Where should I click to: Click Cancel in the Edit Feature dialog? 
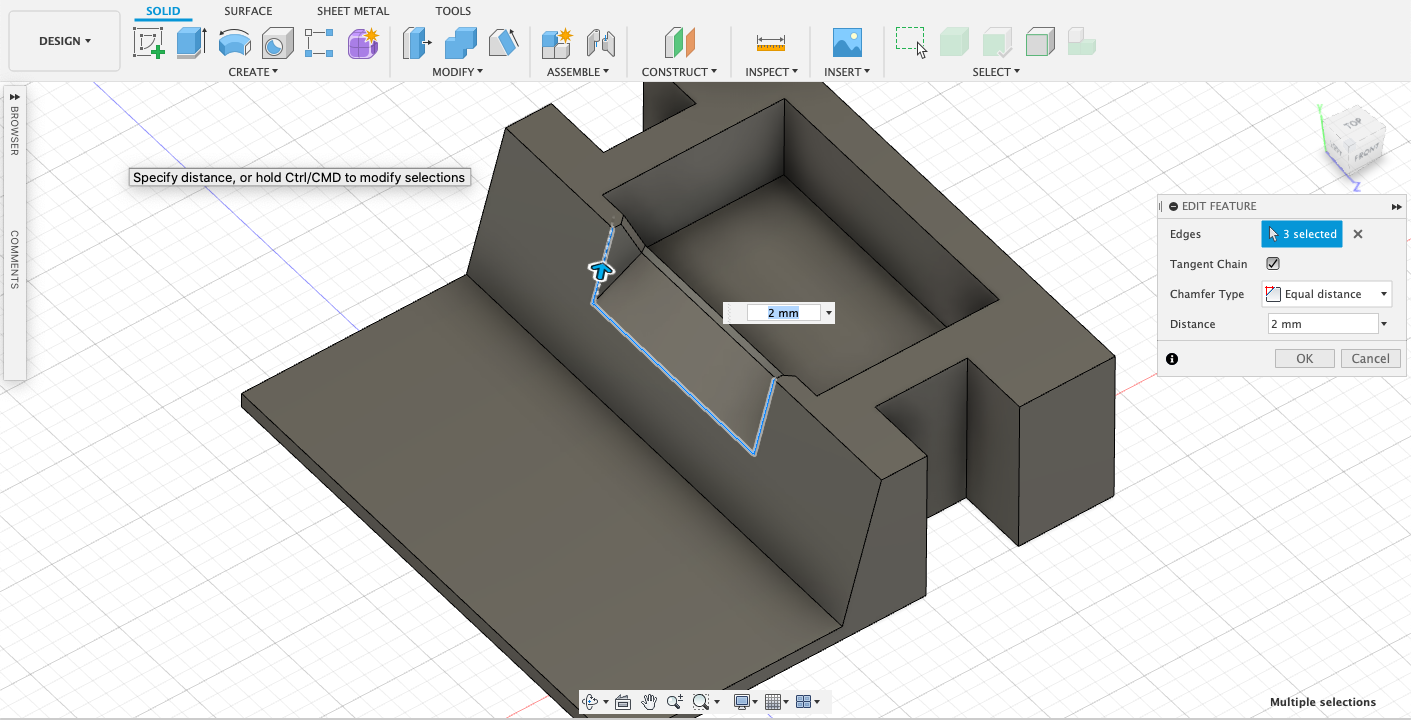pos(1370,359)
